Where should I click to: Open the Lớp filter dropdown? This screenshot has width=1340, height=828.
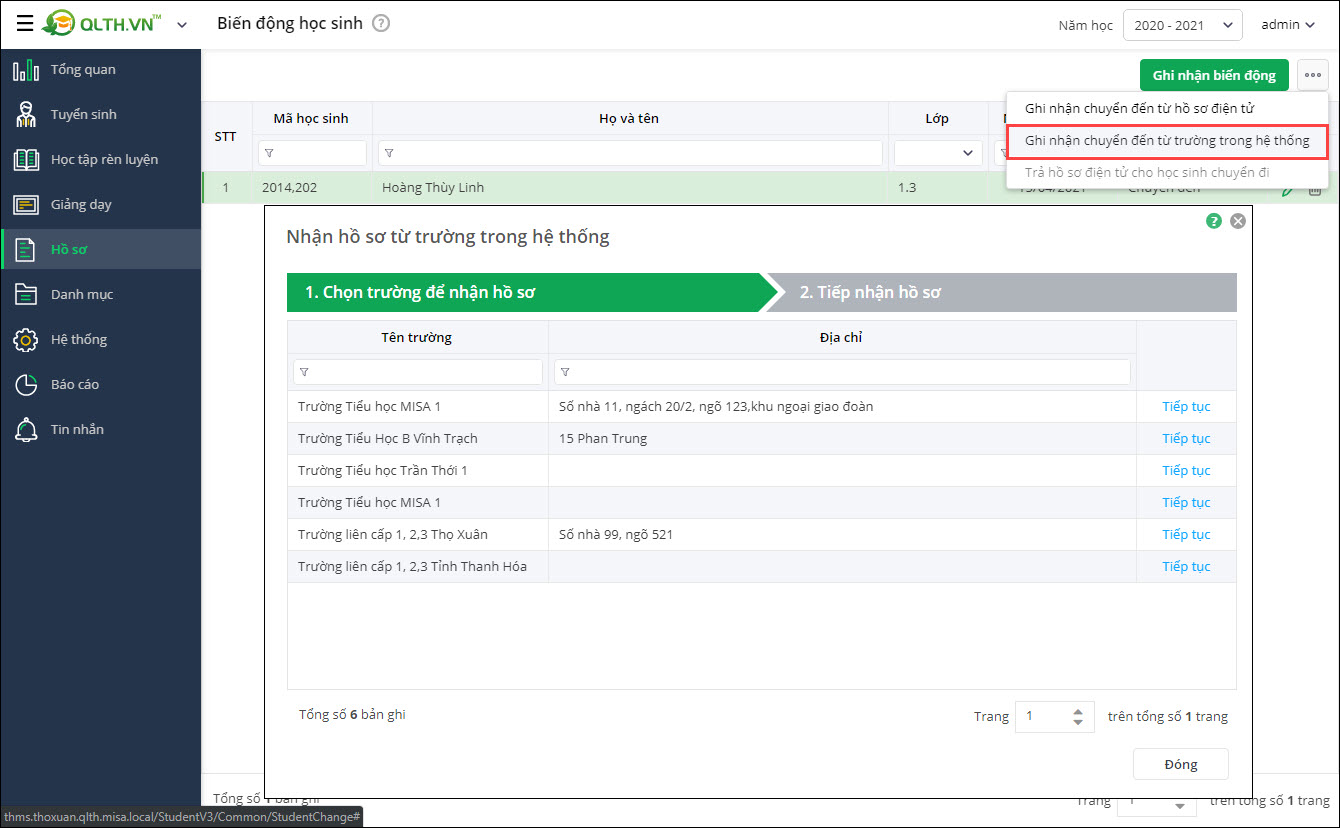pos(937,153)
